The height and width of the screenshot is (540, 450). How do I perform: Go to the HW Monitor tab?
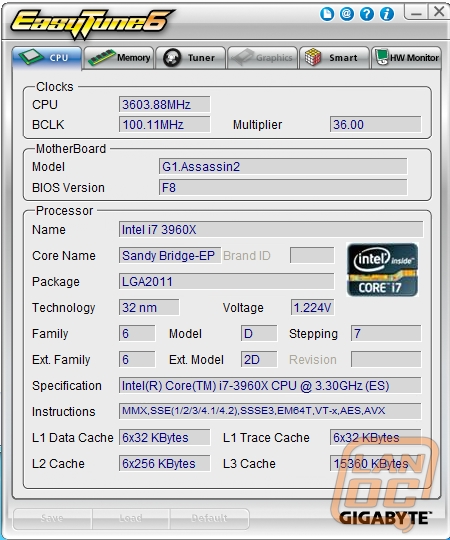[x=406, y=58]
